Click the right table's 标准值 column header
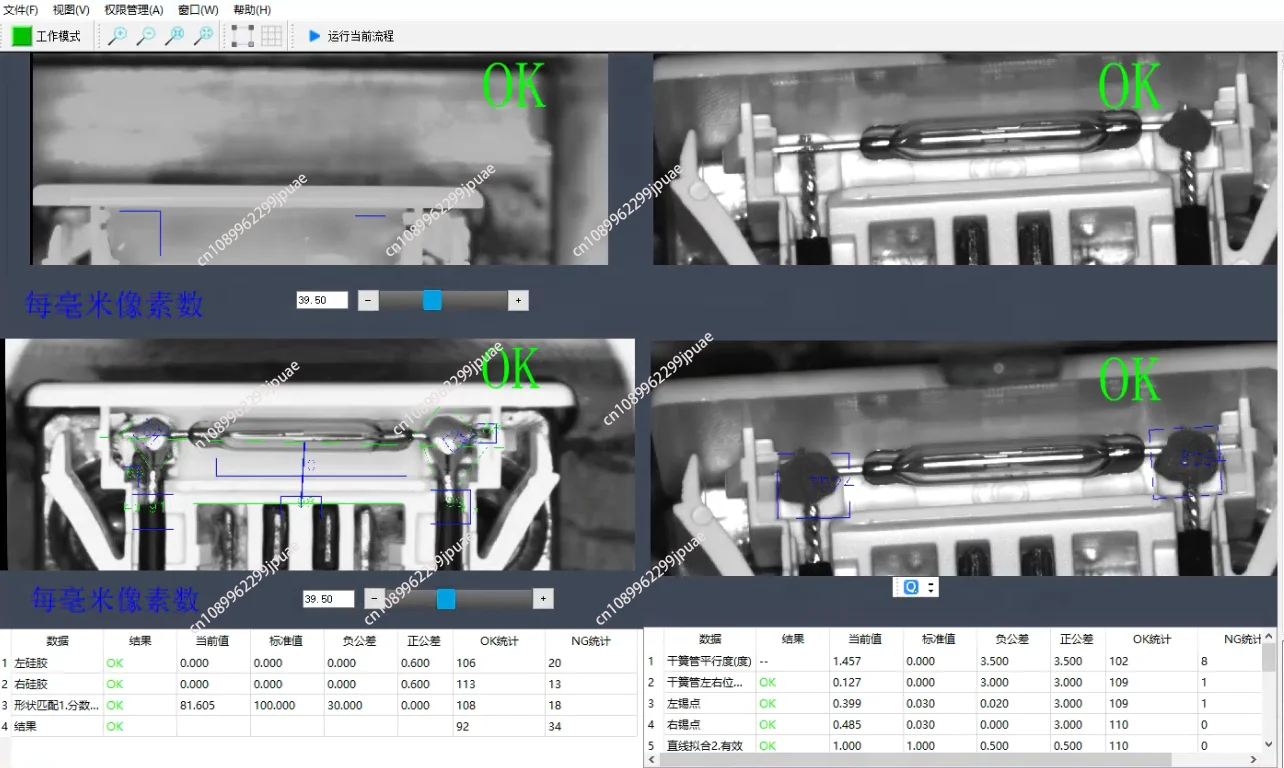Viewport: 1284px width, 768px height. pos(938,639)
